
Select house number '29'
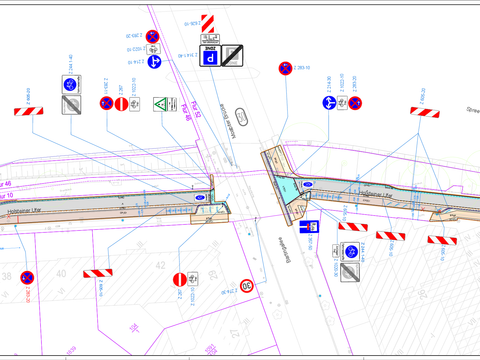(213, 274)
